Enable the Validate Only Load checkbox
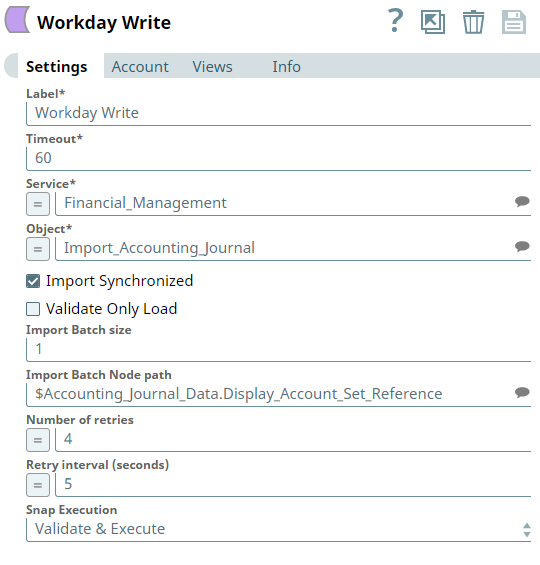Image resolution: width=540 pixels, height=565 pixels. pos(33,309)
